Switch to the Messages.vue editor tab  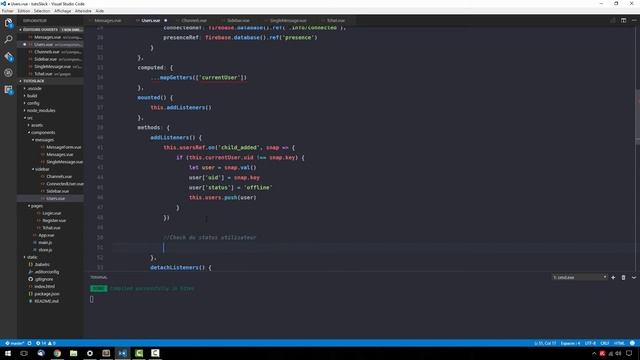pyautogui.click(x=108, y=20)
